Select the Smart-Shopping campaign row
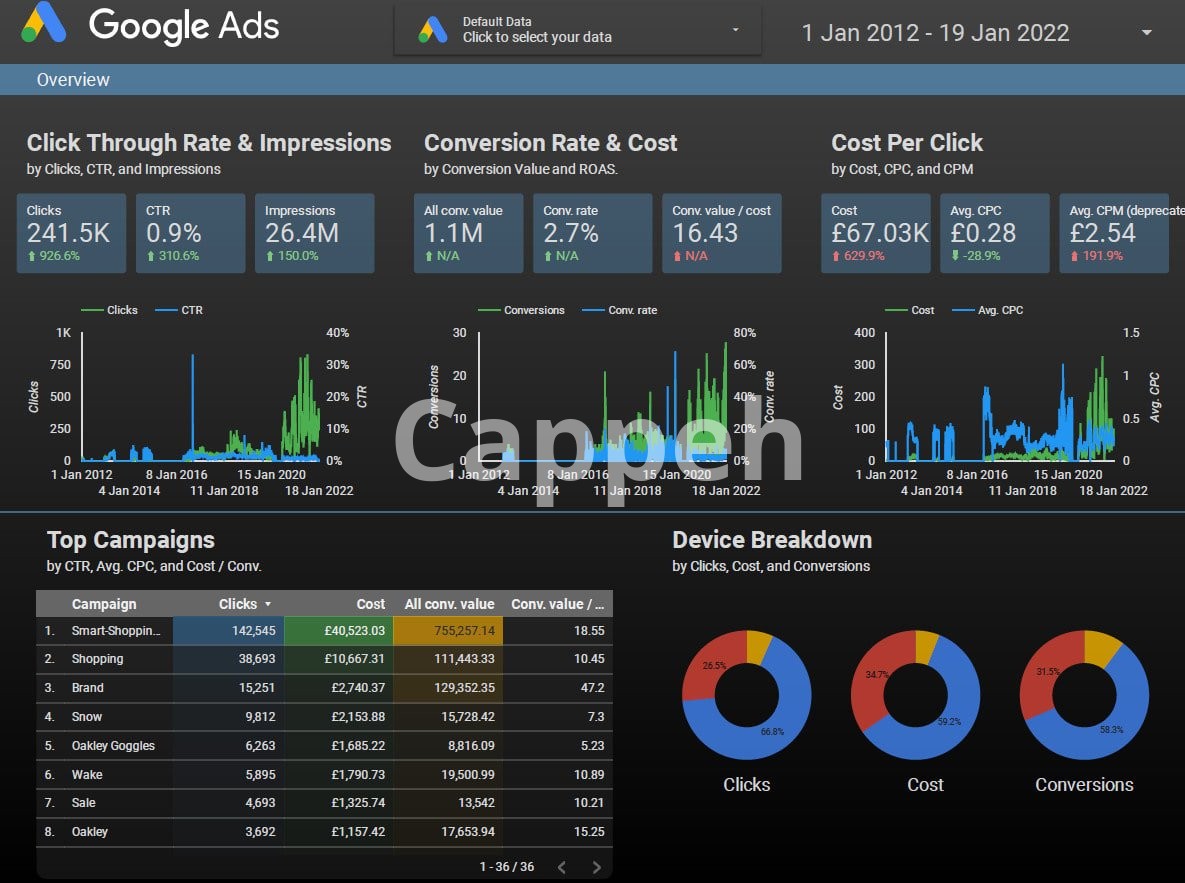The image size is (1185, 883). tap(116, 631)
